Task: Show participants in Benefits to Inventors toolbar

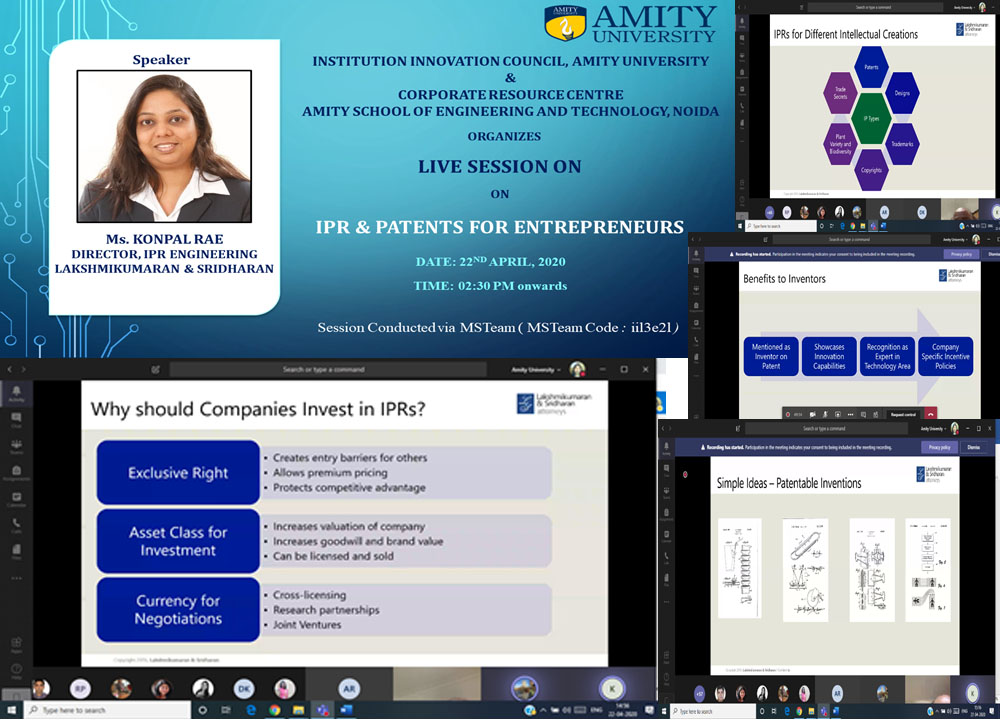Action: point(876,414)
